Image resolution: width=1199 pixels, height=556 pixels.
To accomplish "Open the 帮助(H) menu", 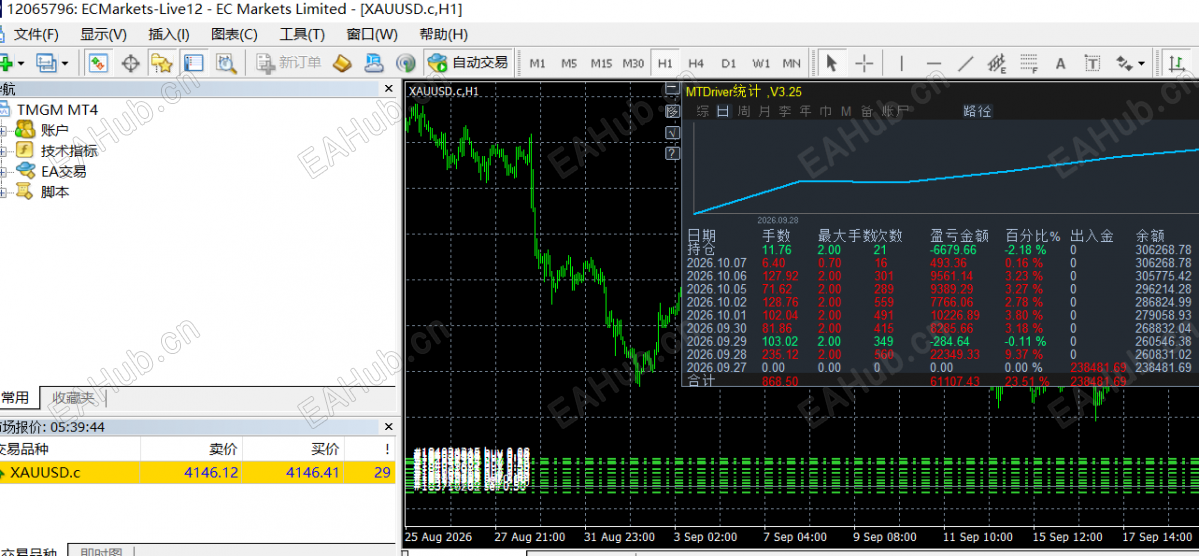I will tap(444, 34).
